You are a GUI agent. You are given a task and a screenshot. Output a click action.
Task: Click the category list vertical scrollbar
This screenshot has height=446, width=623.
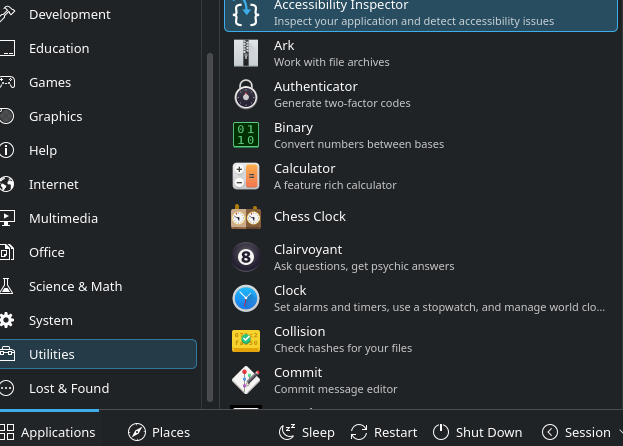210,227
